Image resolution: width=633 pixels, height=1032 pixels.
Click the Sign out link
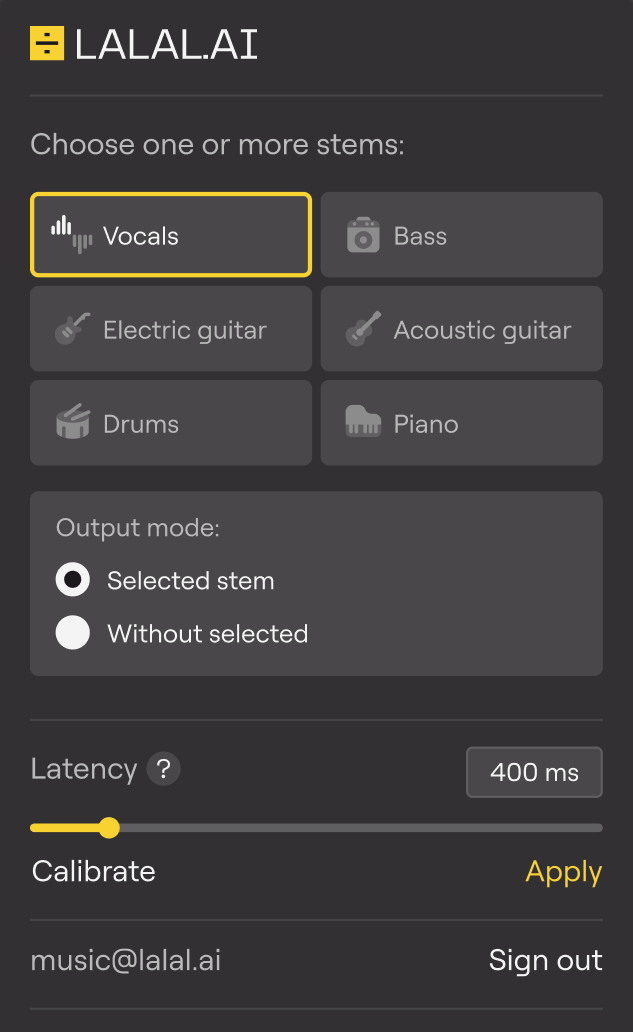(x=545, y=961)
